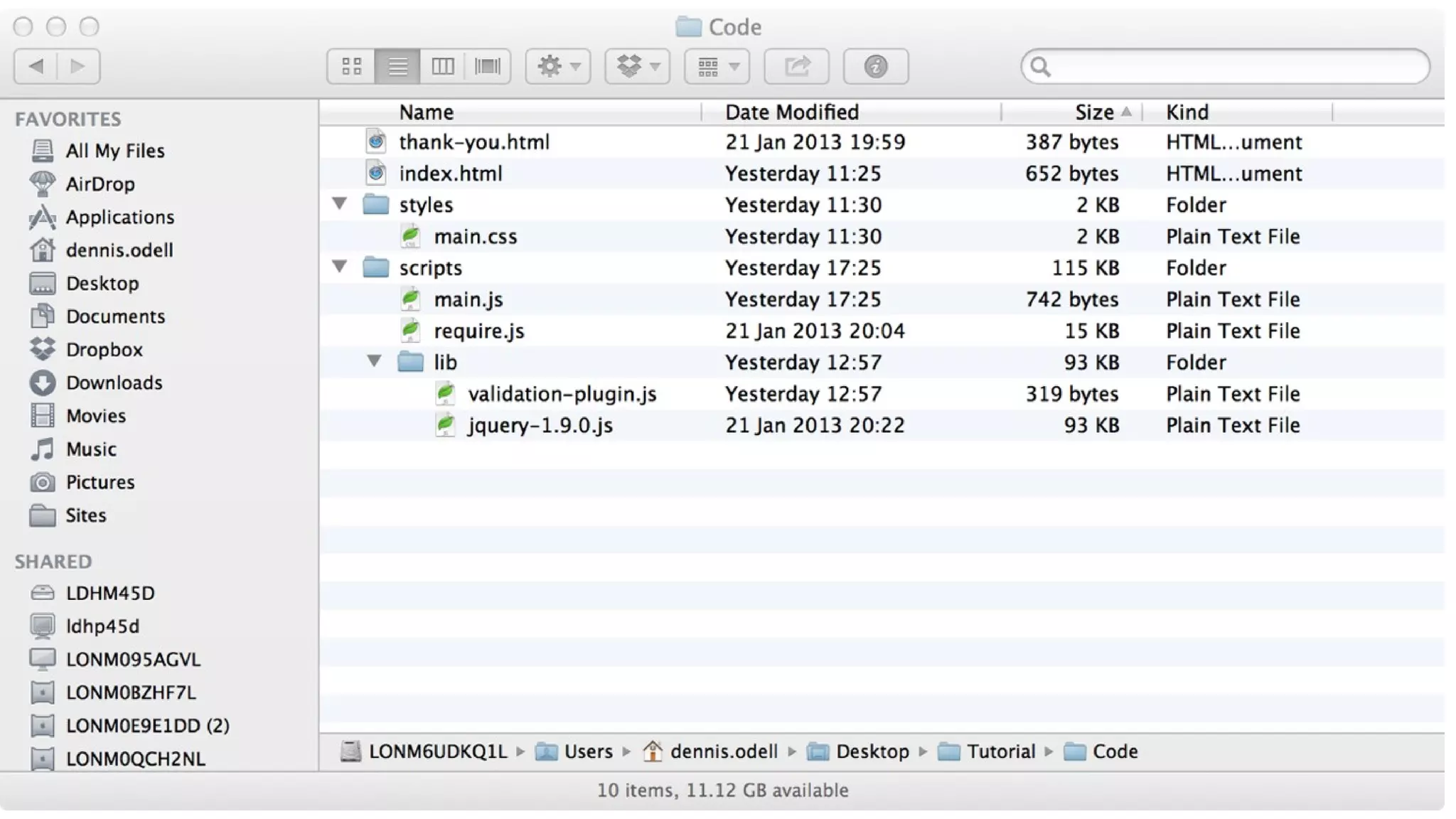Switch to column view mode
Viewport: 1456px width, 819px height.
(x=442, y=67)
